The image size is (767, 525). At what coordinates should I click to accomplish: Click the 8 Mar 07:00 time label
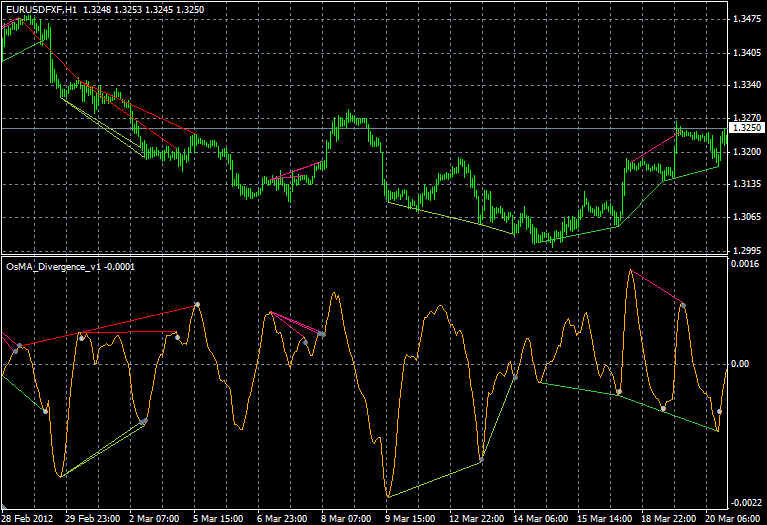point(346,519)
